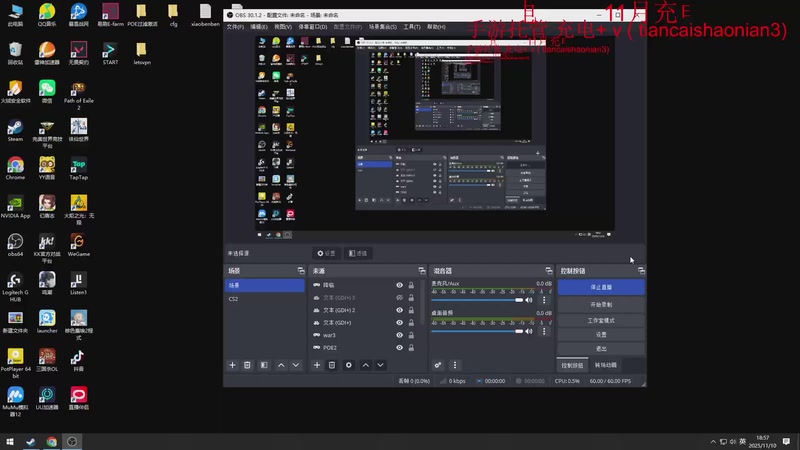Hide the POE2 source with its eye icon
The height and width of the screenshot is (450, 800).
coord(399,347)
